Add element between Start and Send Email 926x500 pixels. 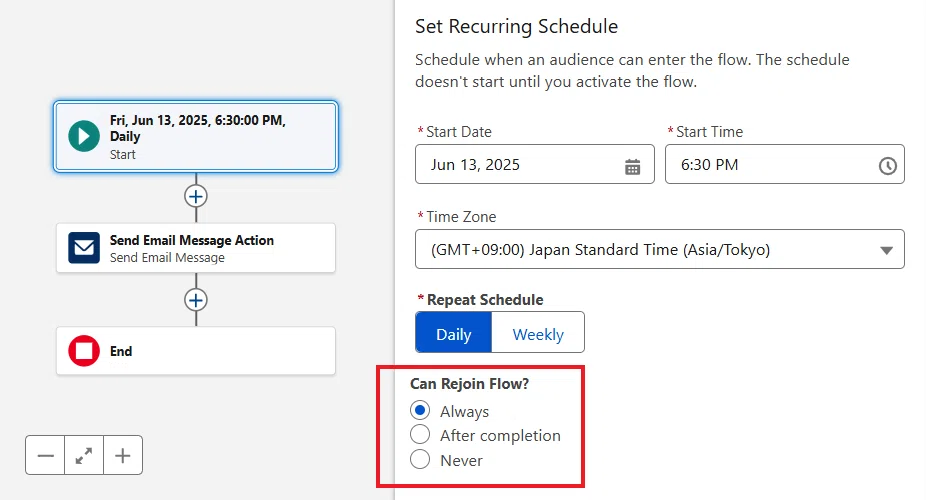(195, 197)
